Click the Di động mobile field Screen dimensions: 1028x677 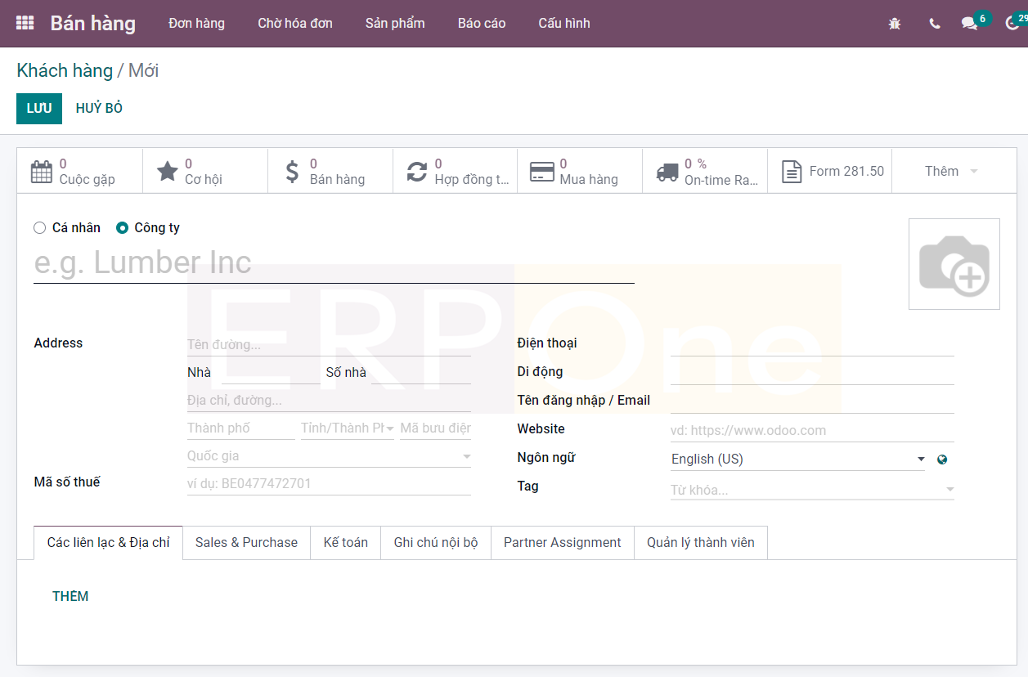(812, 373)
